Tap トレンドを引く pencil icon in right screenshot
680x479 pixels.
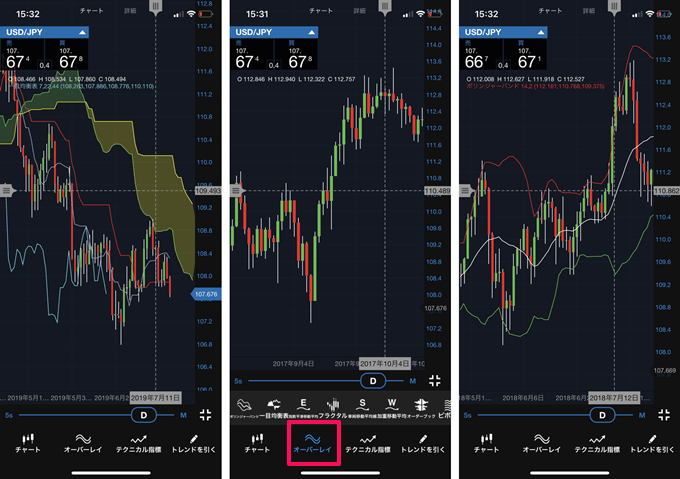[652, 443]
